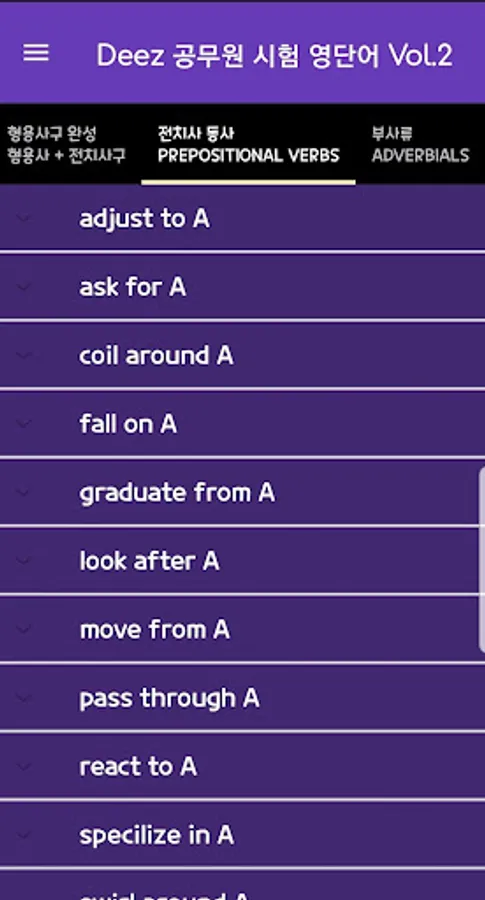Expand the chevron beside graduate from A
The width and height of the screenshot is (485, 900).
(x=24, y=492)
